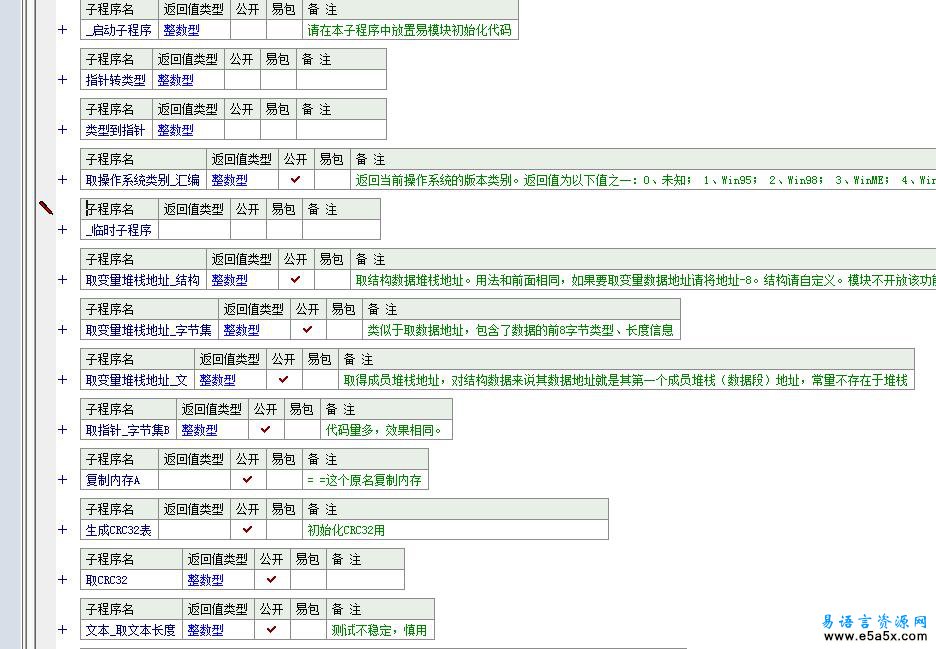Select the 指针转类型 name cell
936x649 pixels.
[x=116, y=80]
